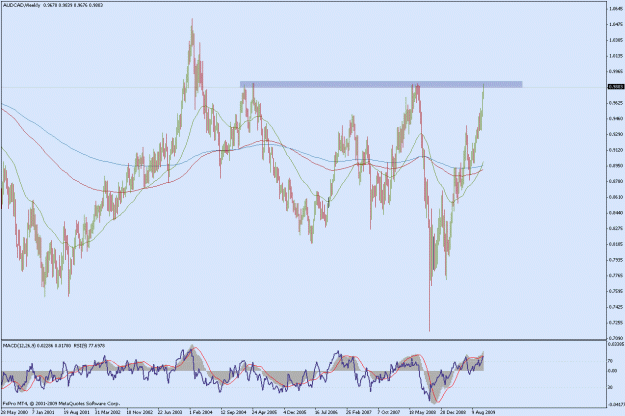Click the 7 Jan 2001 date label
The image size is (625, 416).
tap(43, 412)
